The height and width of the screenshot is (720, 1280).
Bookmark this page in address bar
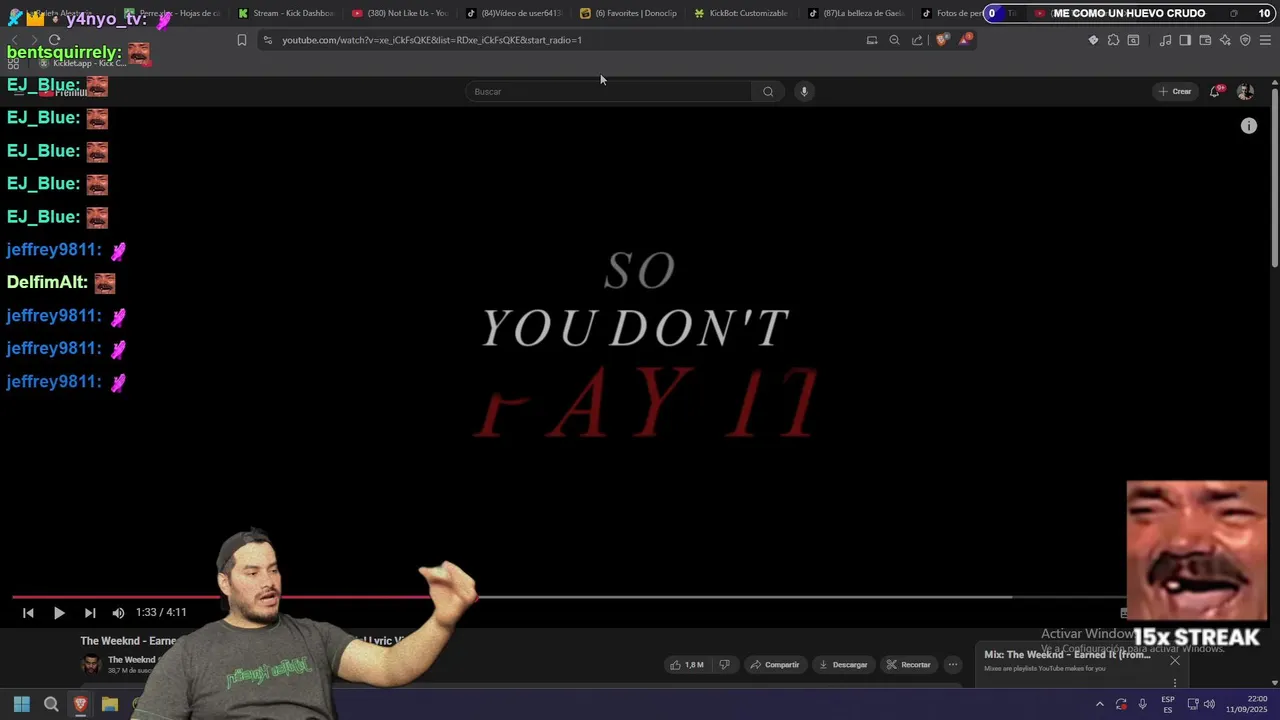coord(241,40)
